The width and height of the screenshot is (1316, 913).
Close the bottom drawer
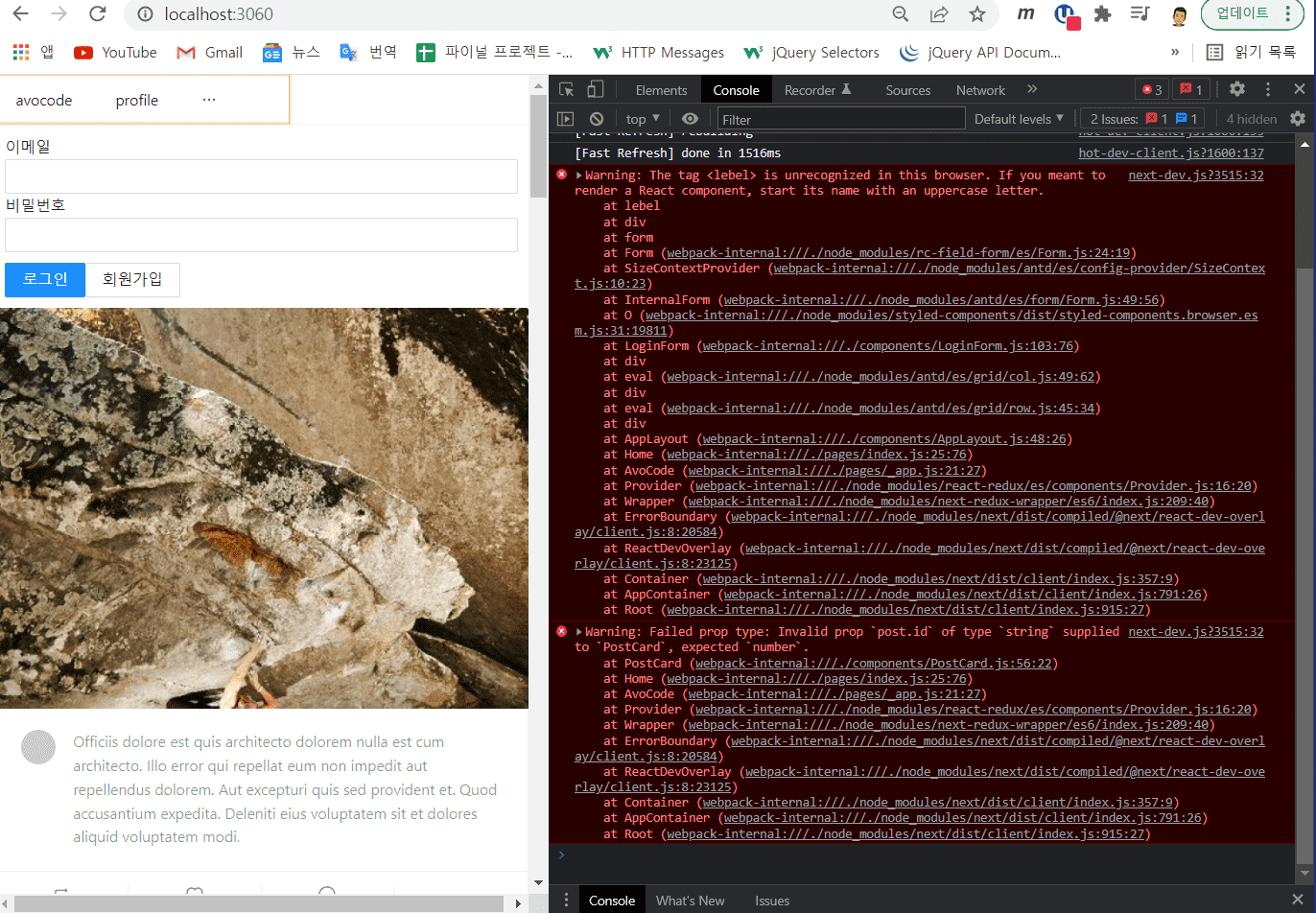pos(1298,900)
